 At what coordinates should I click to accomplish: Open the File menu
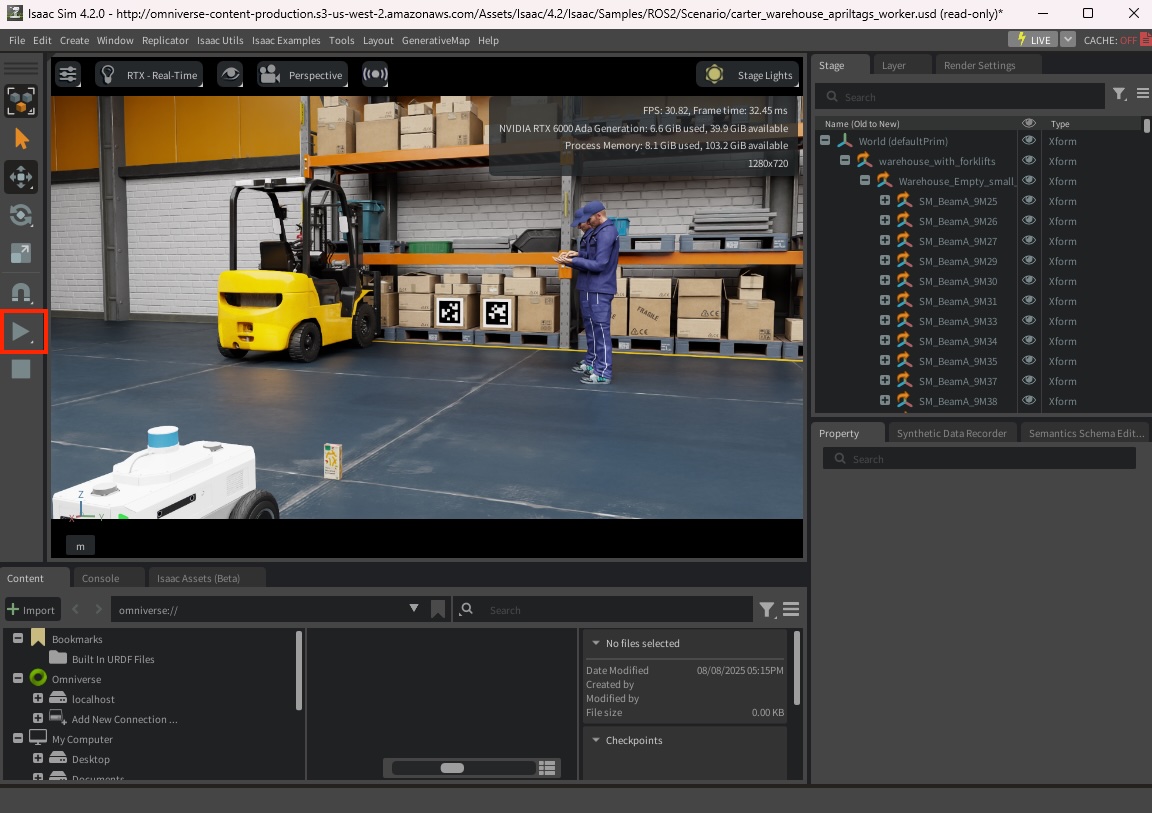17,40
